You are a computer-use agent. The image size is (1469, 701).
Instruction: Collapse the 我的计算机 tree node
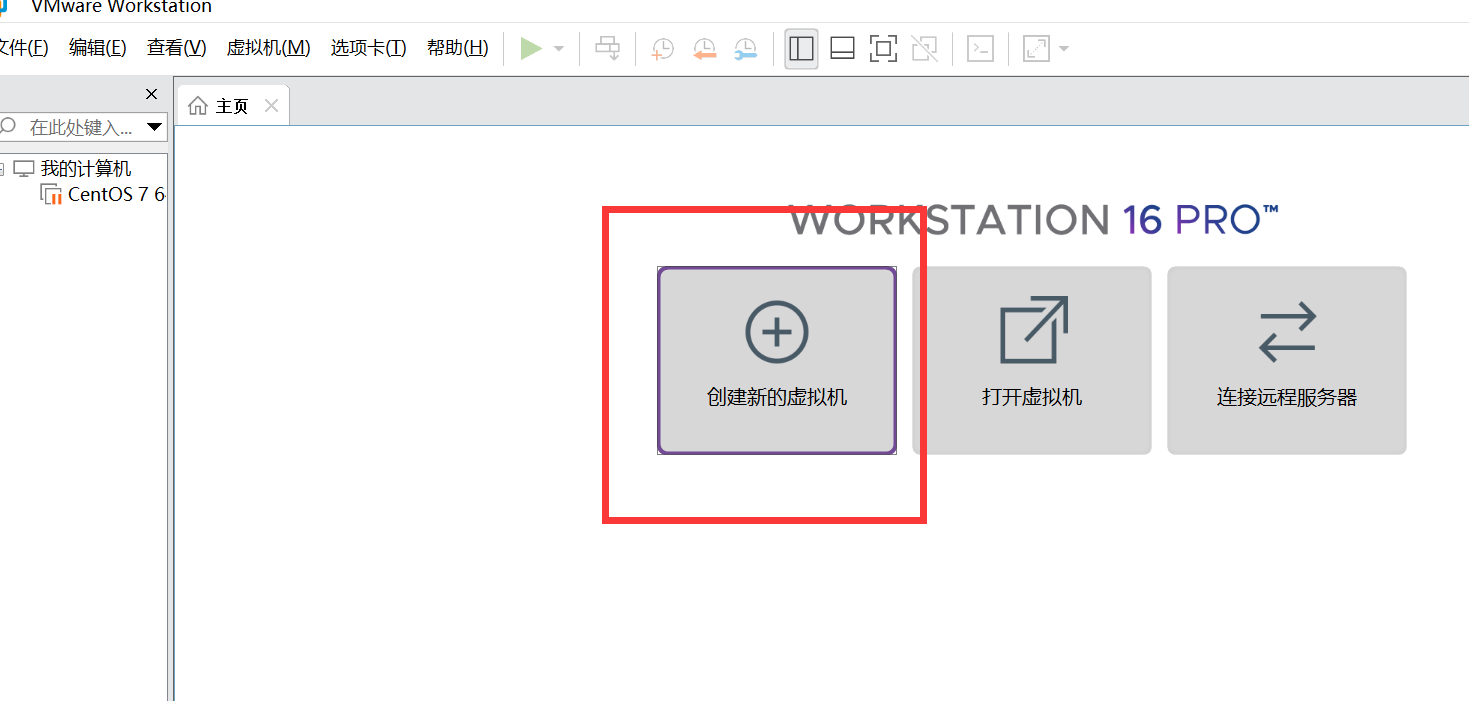[2, 169]
